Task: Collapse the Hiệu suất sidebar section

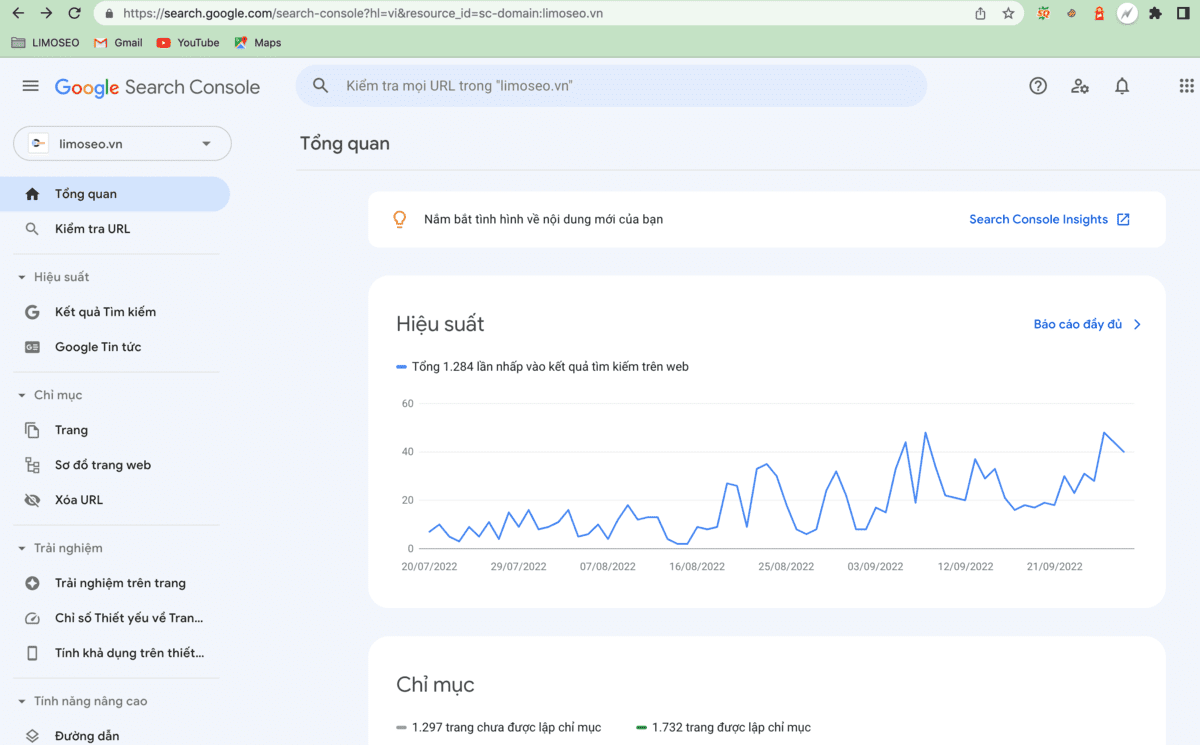Action: coord(22,277)
